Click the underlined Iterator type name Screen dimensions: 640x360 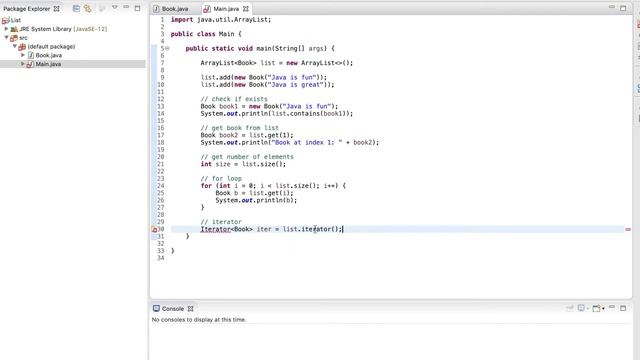tap(216, 229)
